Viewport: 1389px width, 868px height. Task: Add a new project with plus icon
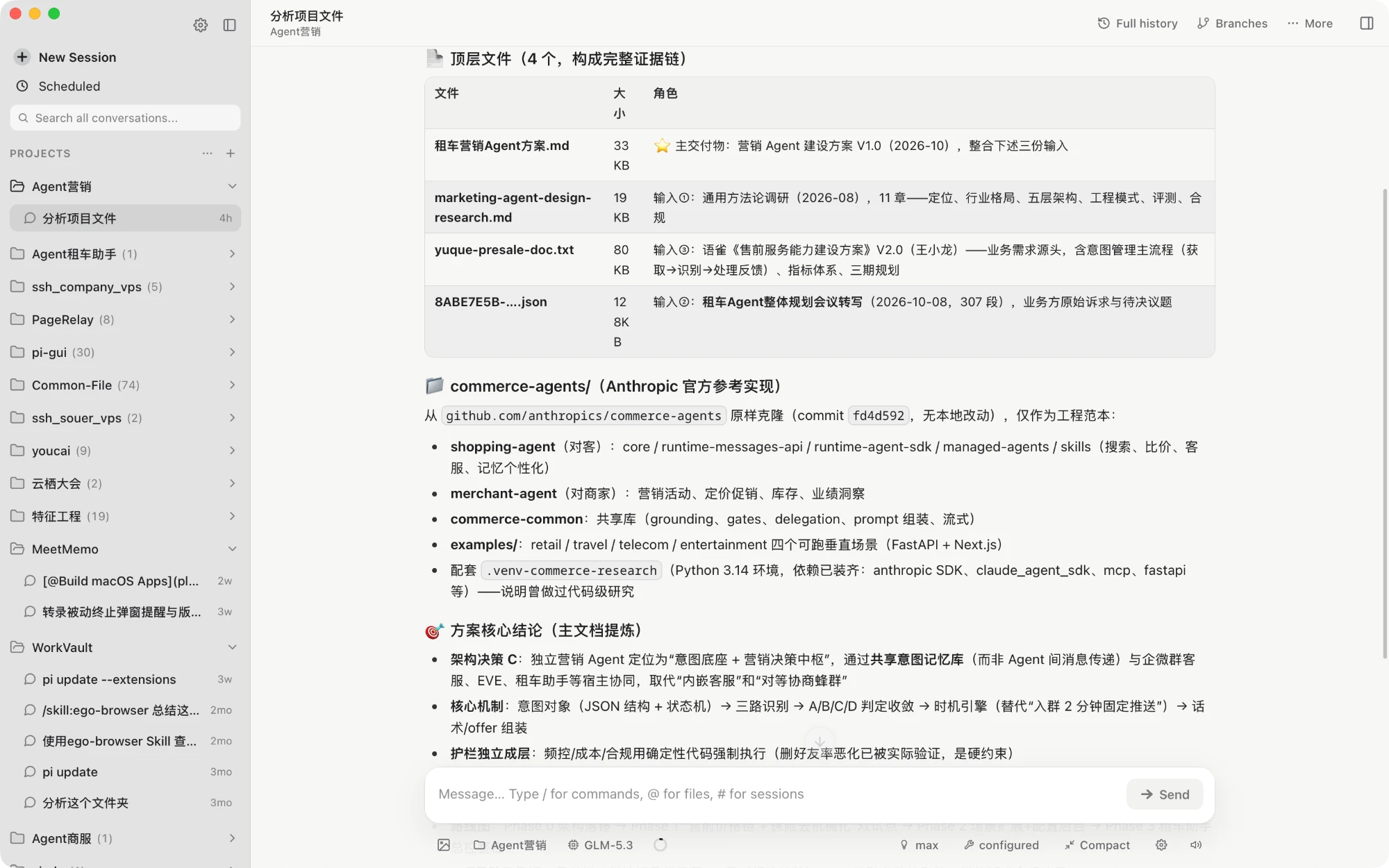pyautogui.click(x=231, y=153)
